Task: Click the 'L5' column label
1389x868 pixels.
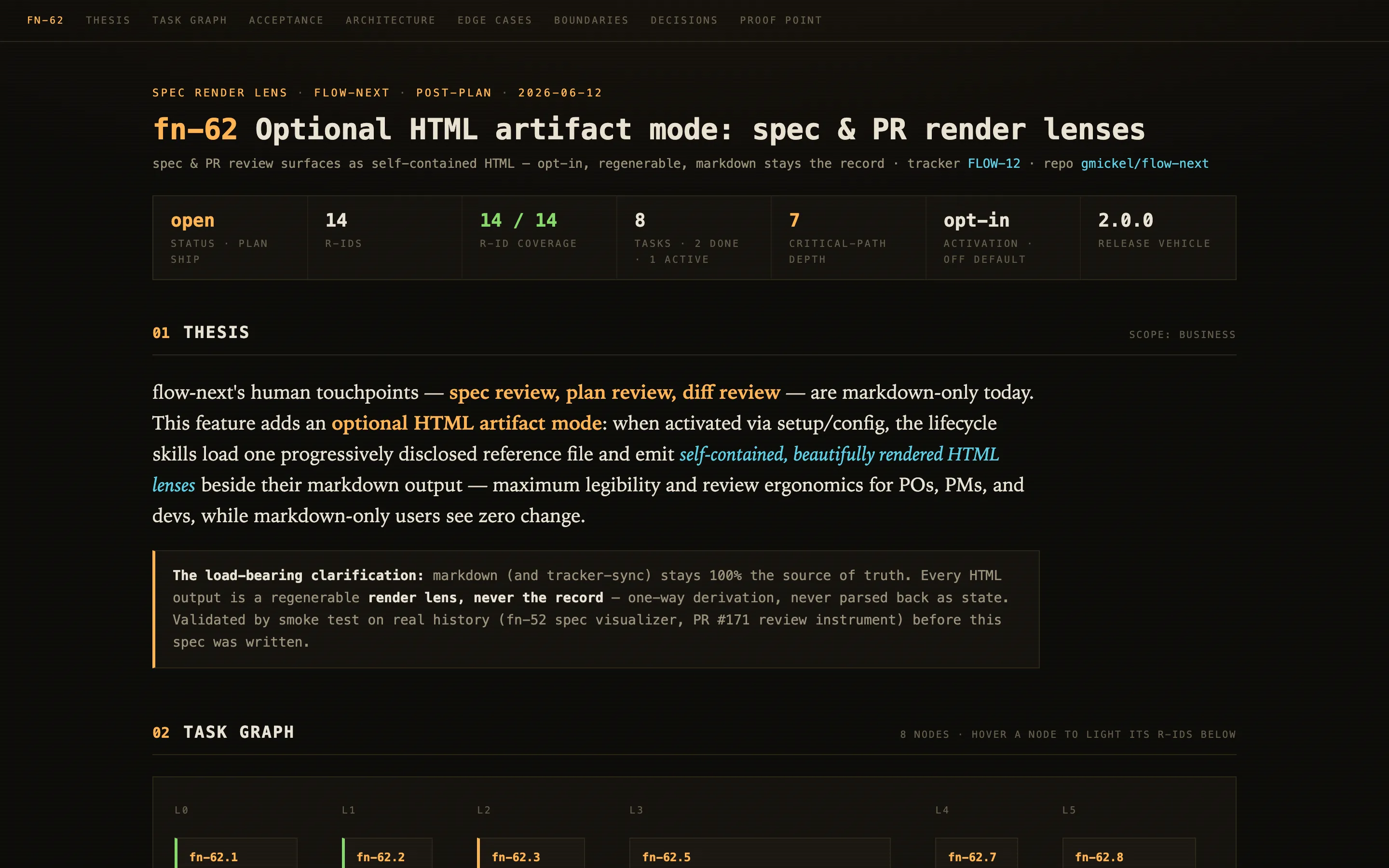Action: (1069, 810)
